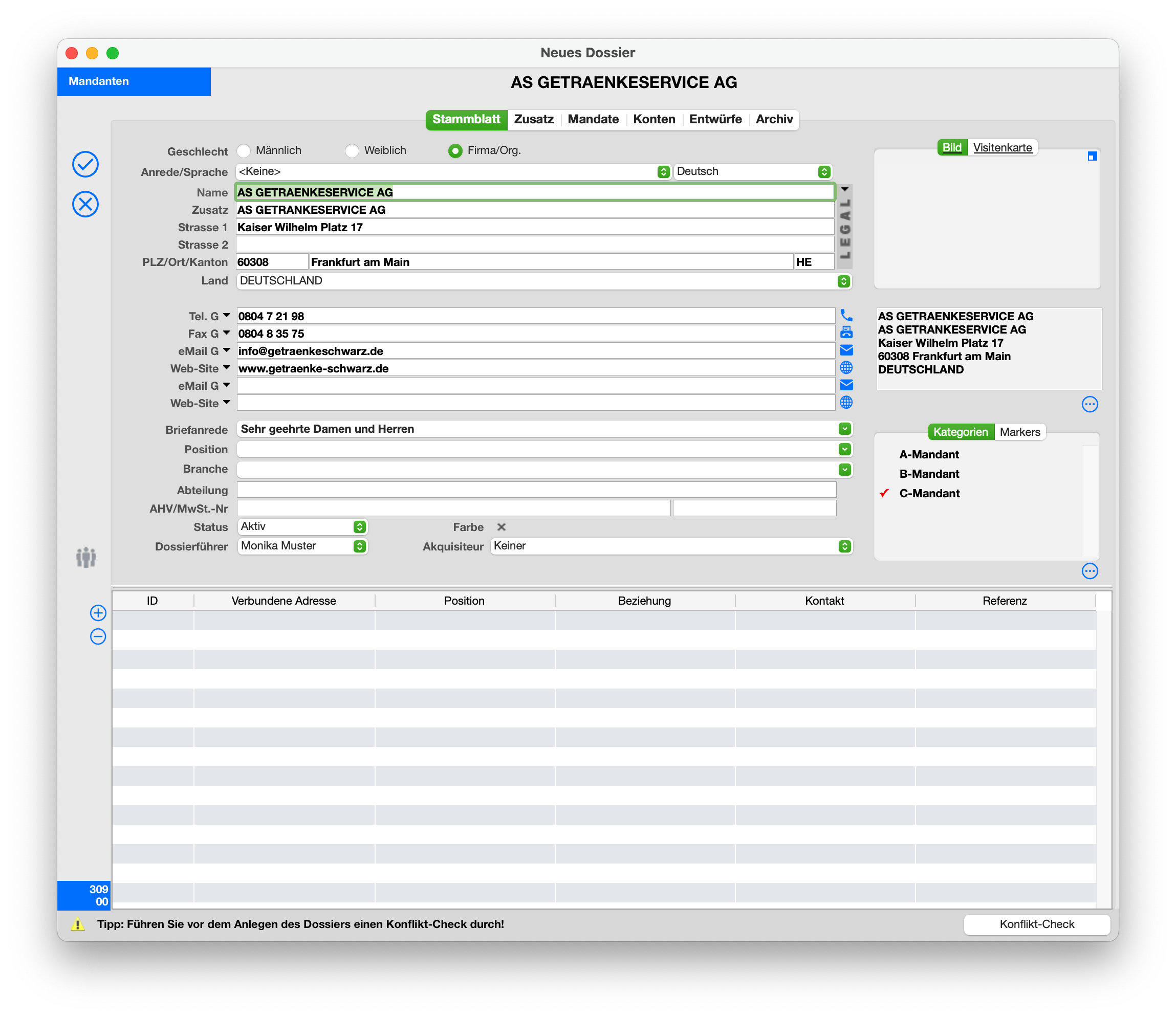Screen dimensions: 1176x1017
Task: Click the Konflikt-Check button
Action: coord(1037,924)
